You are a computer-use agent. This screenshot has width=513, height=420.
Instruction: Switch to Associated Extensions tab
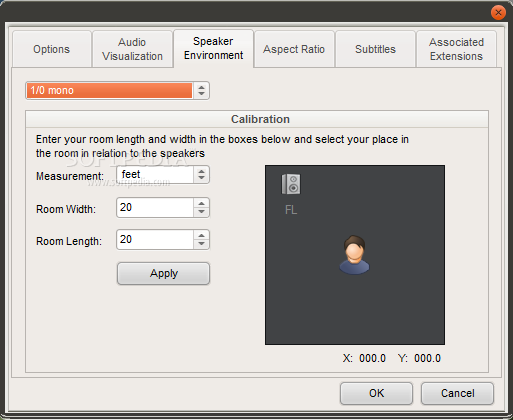456,49
